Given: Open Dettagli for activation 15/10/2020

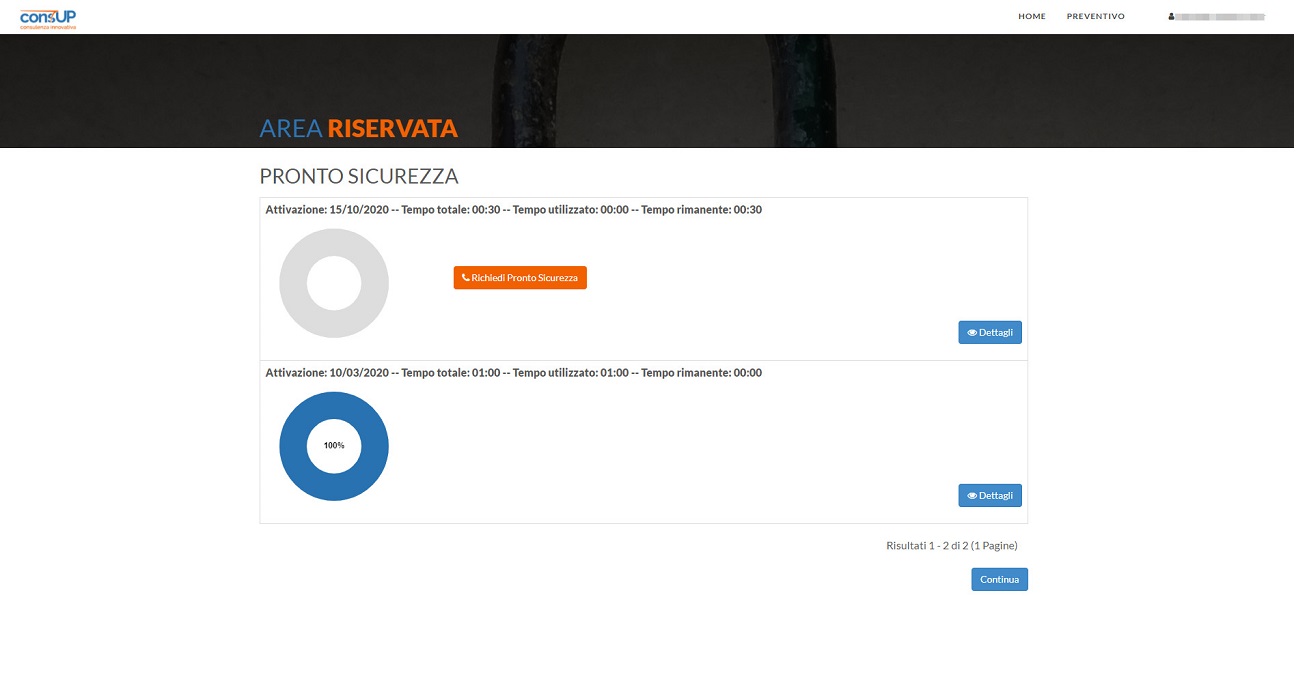Looking at the screenshot, I should point(990,333).
